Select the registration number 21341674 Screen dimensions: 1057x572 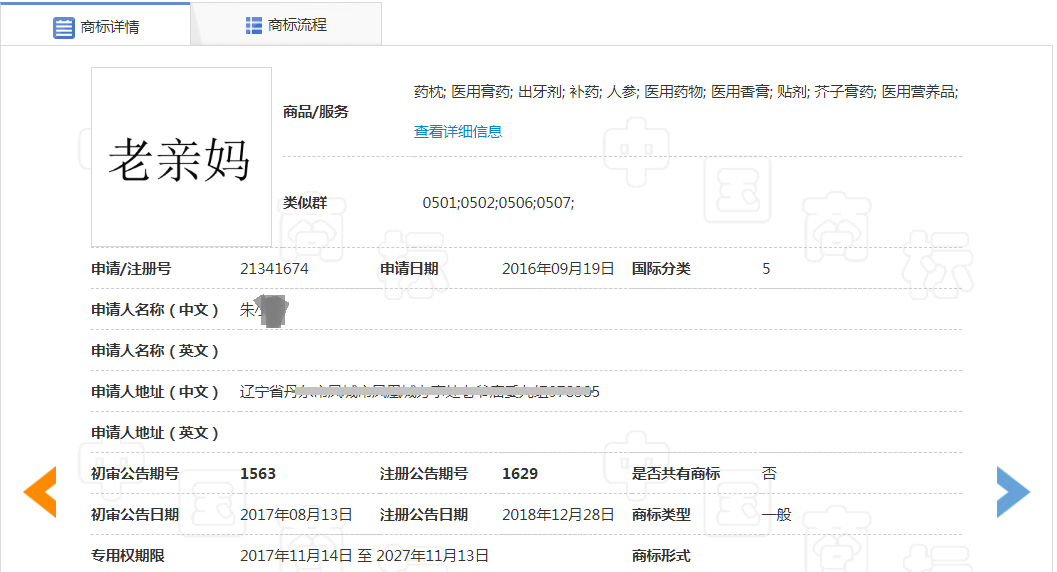pos(274,269)
